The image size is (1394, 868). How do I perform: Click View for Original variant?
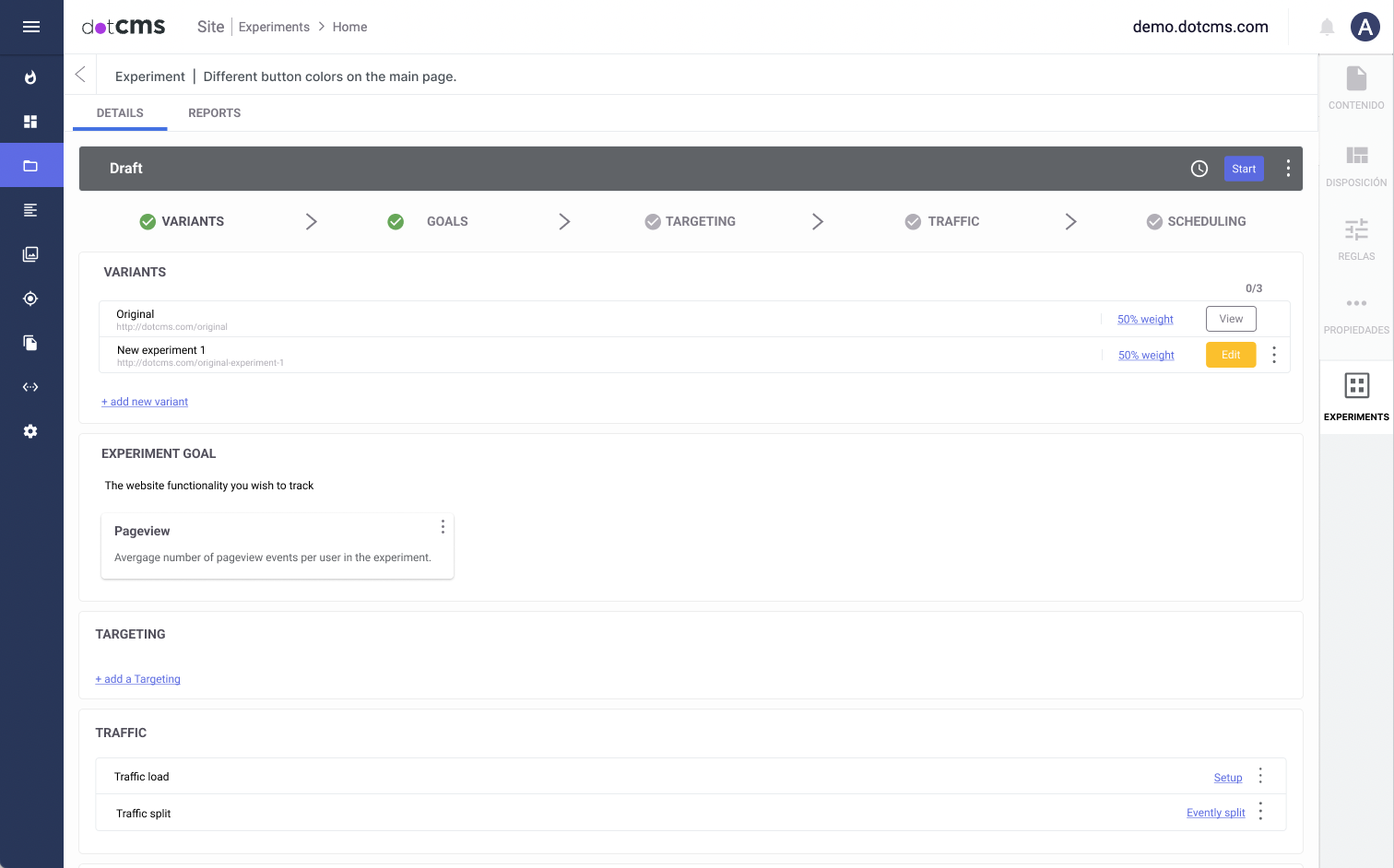(1231, 319)
